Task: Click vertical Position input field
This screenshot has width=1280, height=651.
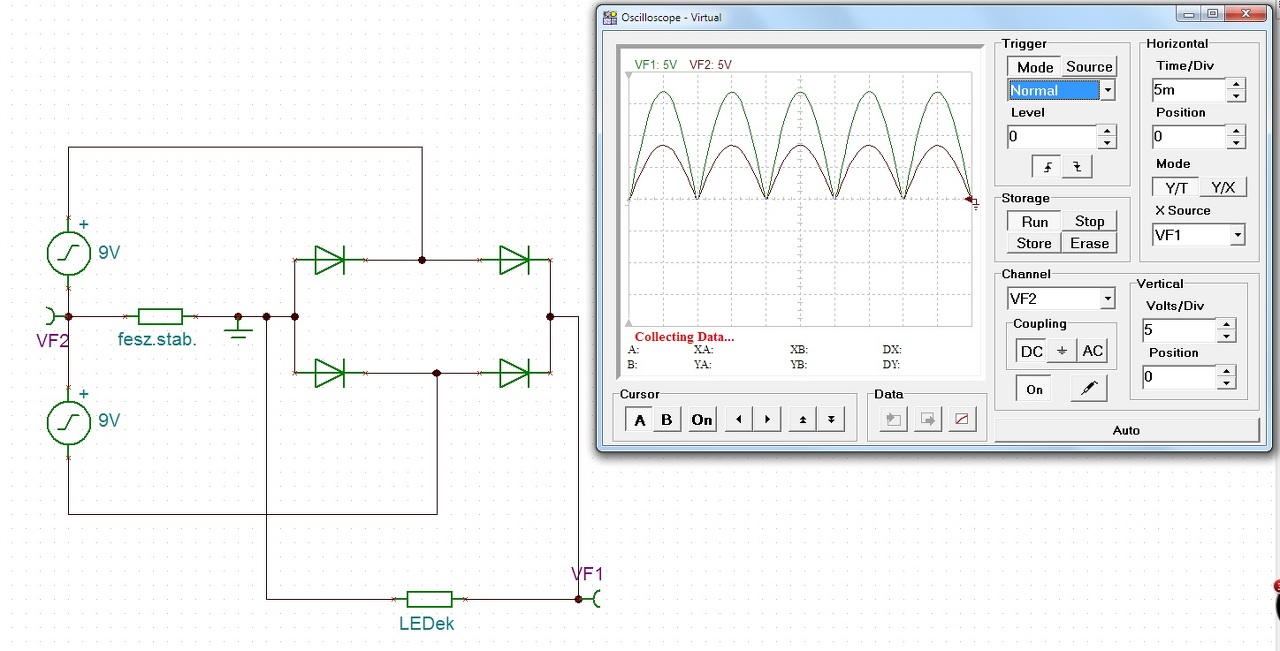Action: point(1179,377)
